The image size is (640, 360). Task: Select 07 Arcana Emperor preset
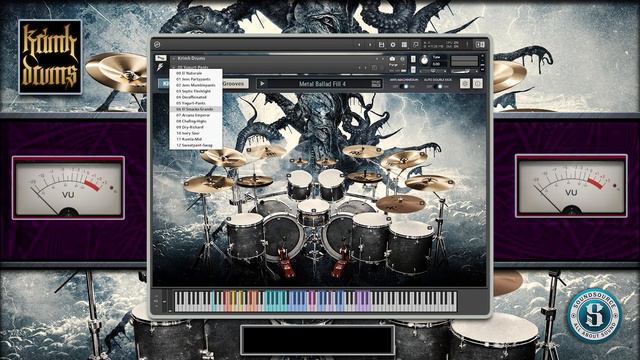(x=196, y=115)
